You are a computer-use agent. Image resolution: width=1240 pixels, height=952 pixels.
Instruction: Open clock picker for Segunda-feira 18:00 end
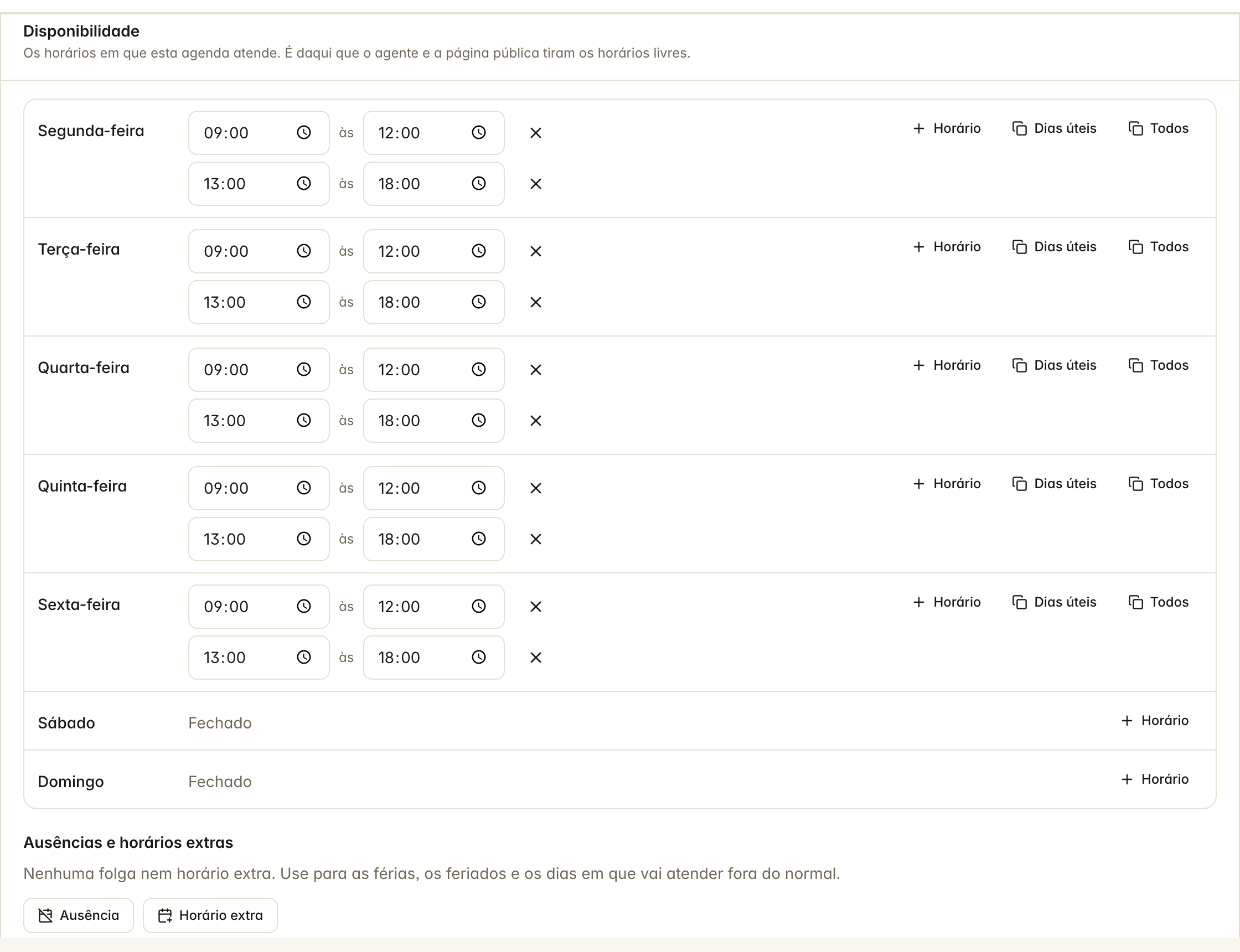(479, 184)
